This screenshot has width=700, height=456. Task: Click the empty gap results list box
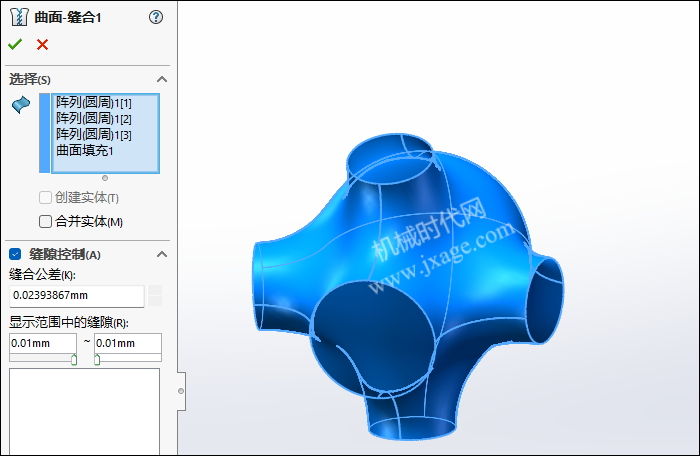pos(84,412)
